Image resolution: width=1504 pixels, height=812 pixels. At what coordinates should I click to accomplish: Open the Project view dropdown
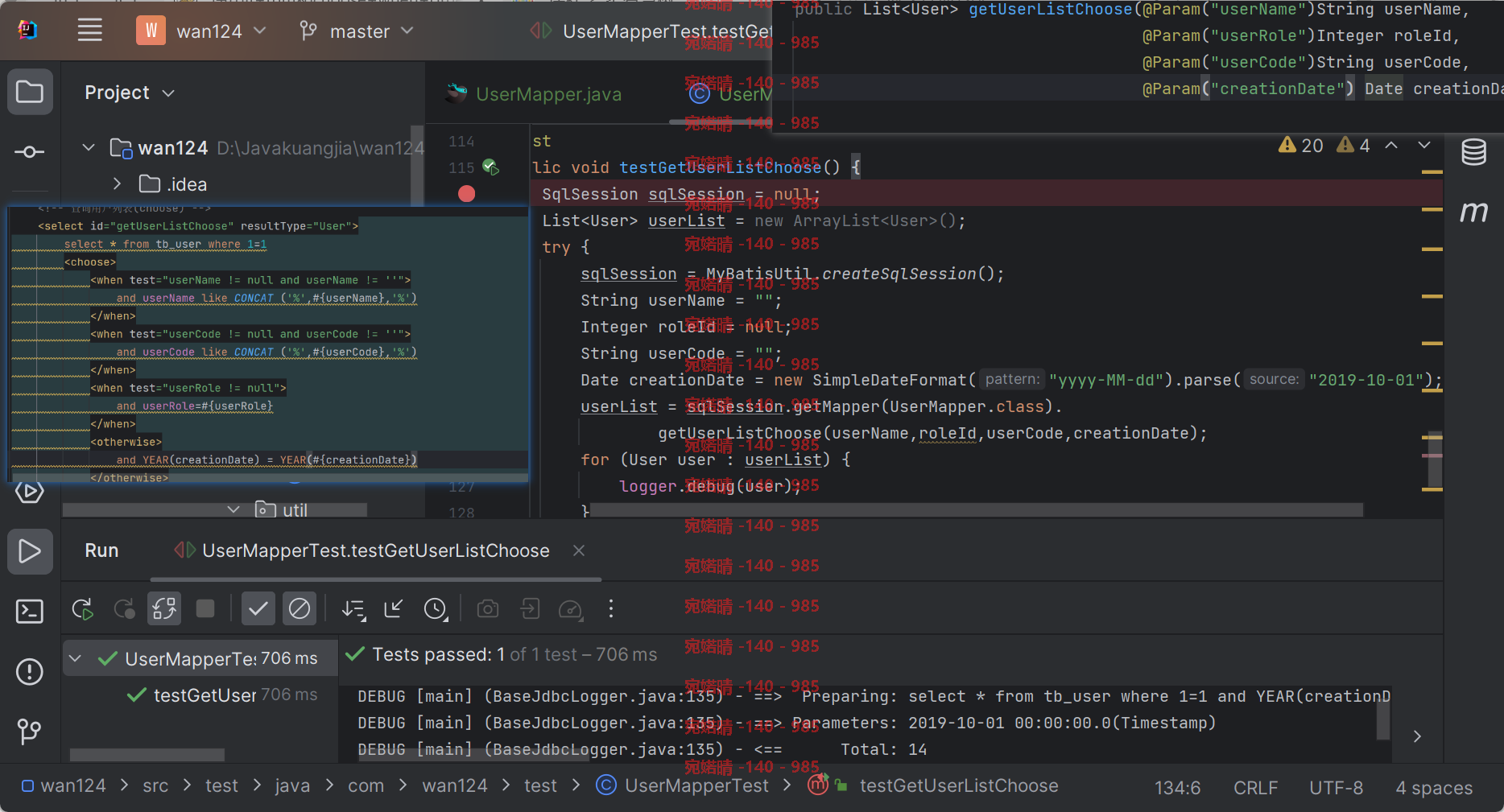pyautogui.click(x=130, y=93)
